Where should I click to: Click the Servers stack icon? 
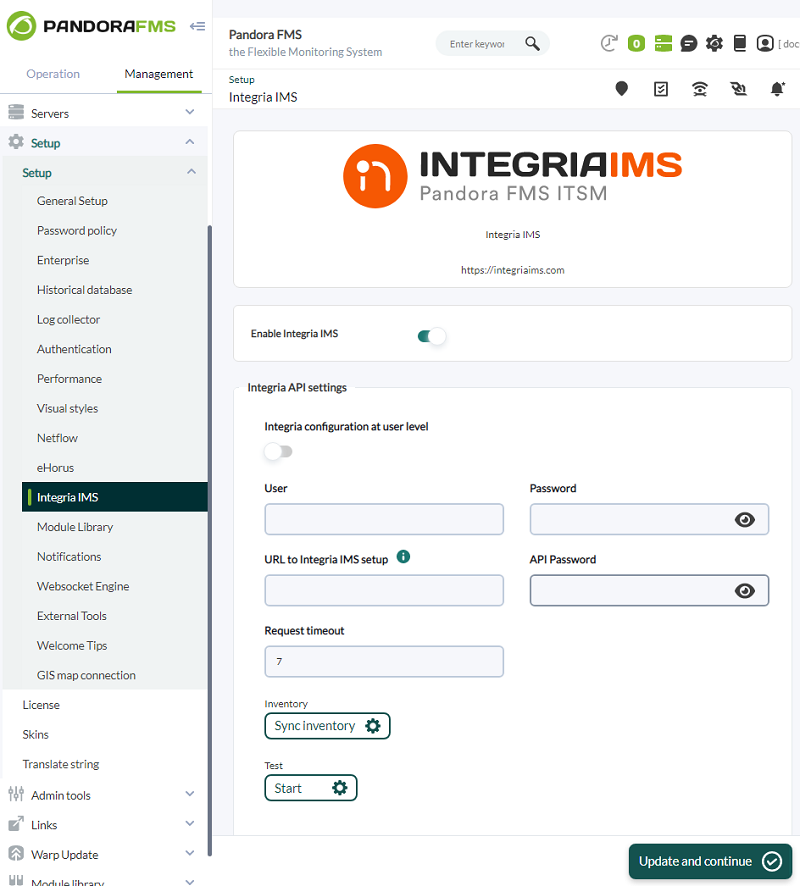tap(16, 112)
